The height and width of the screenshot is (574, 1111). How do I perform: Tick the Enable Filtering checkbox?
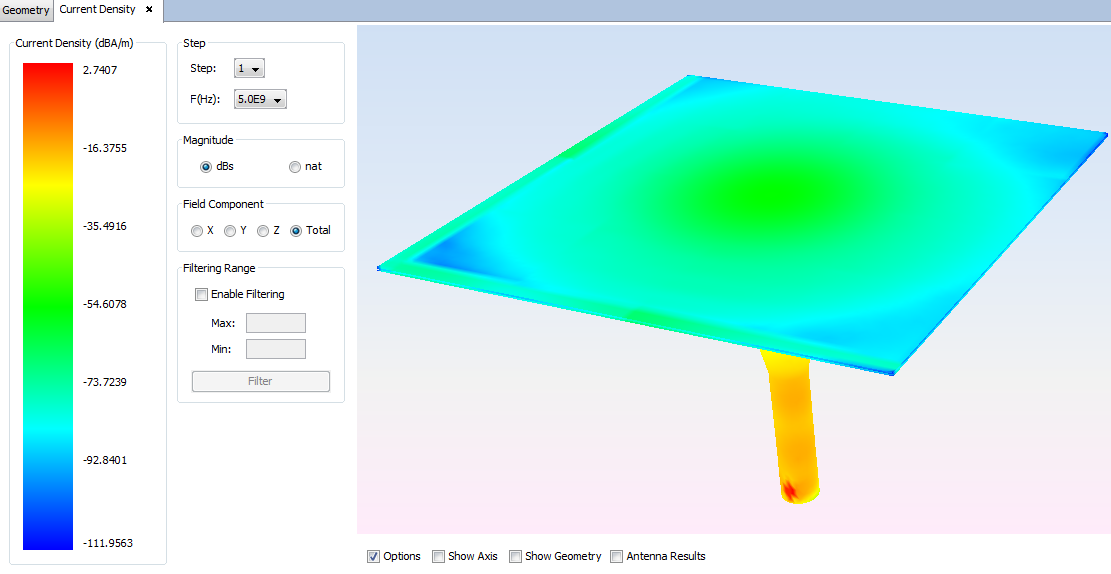pos(202,294)
